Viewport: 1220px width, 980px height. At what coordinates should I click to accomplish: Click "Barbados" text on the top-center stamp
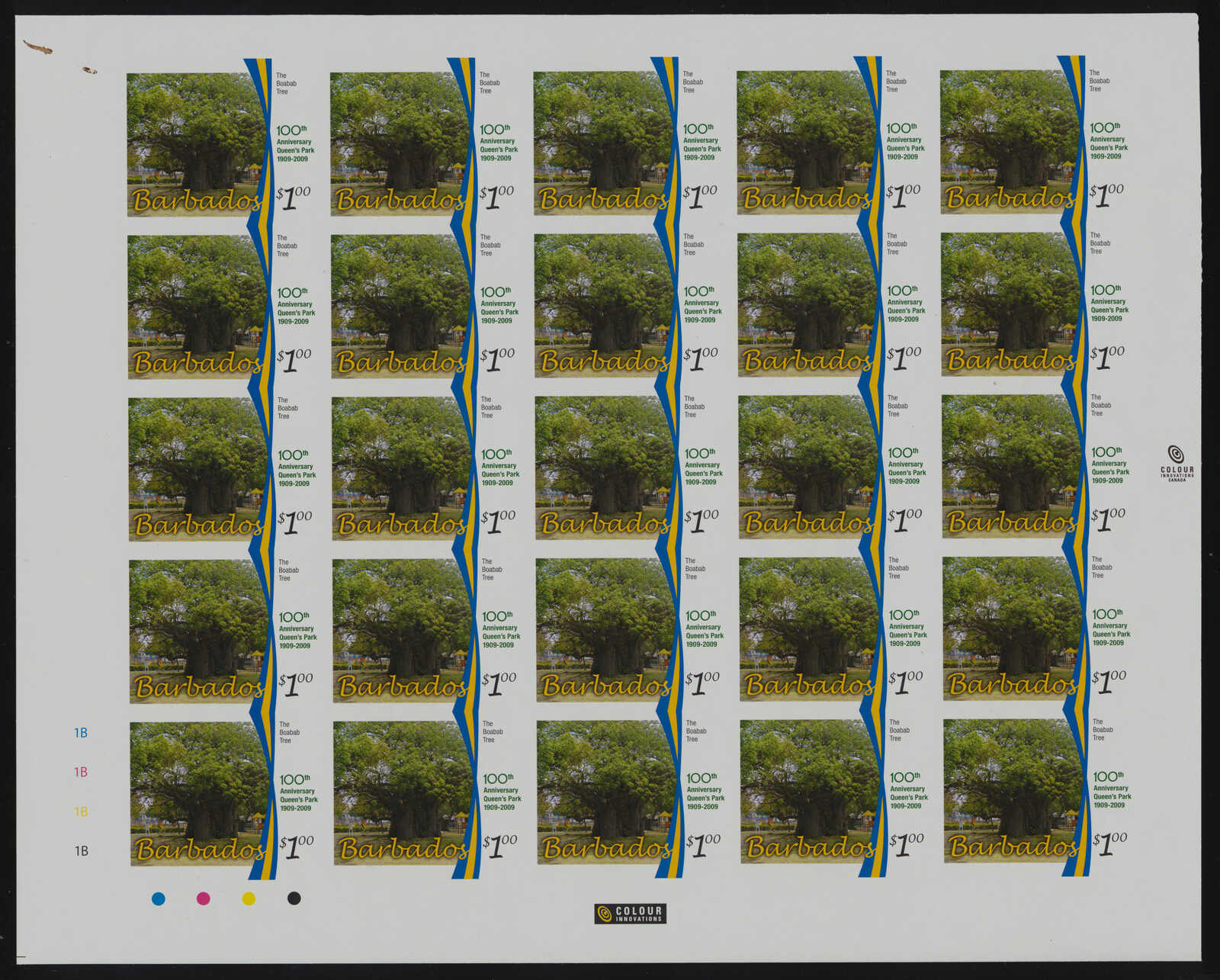(602, 199)
